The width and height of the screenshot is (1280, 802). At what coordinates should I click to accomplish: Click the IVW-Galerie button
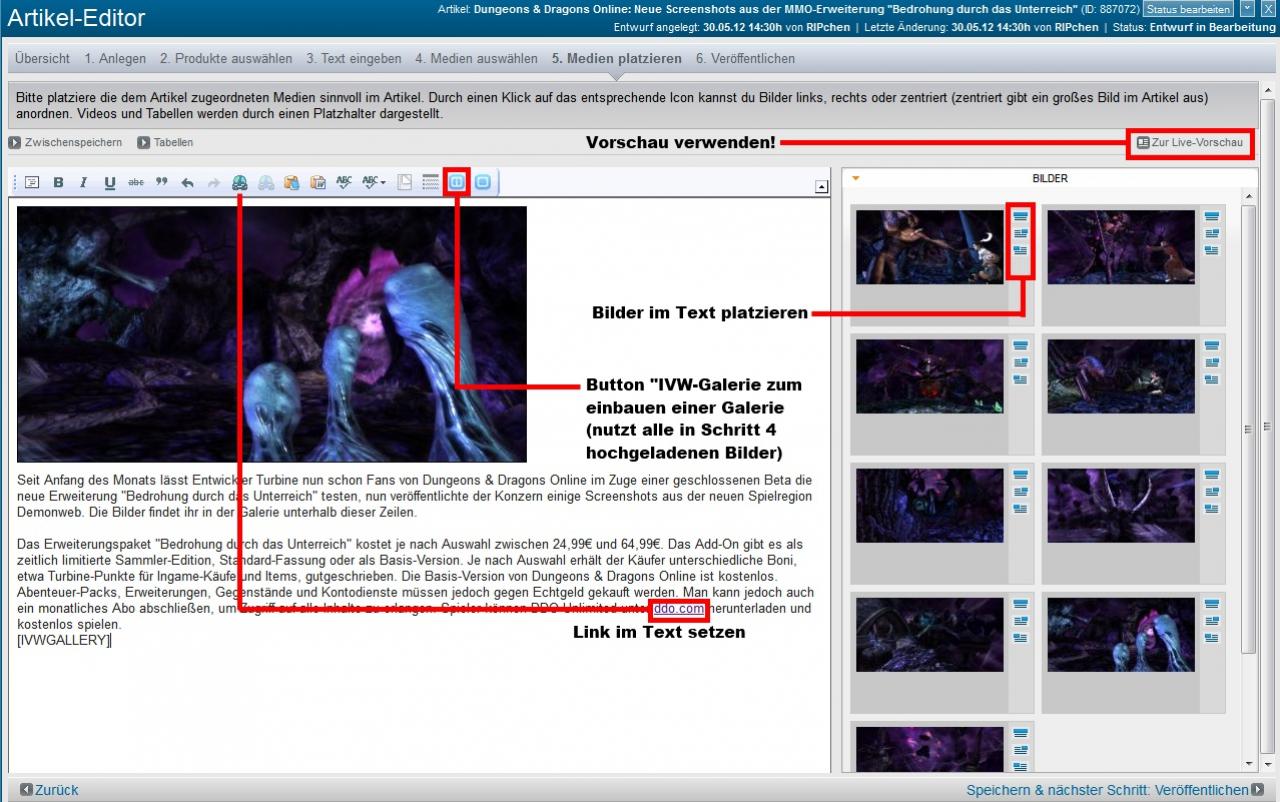pyautogui.click(x=456, y=183)
